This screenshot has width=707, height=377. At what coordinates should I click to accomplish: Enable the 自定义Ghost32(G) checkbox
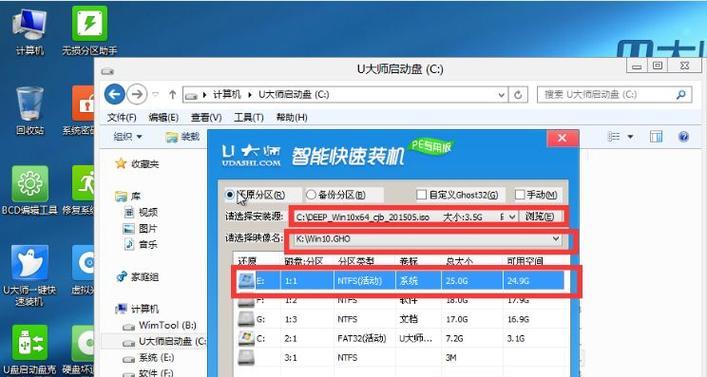click(x=421, y=195)
